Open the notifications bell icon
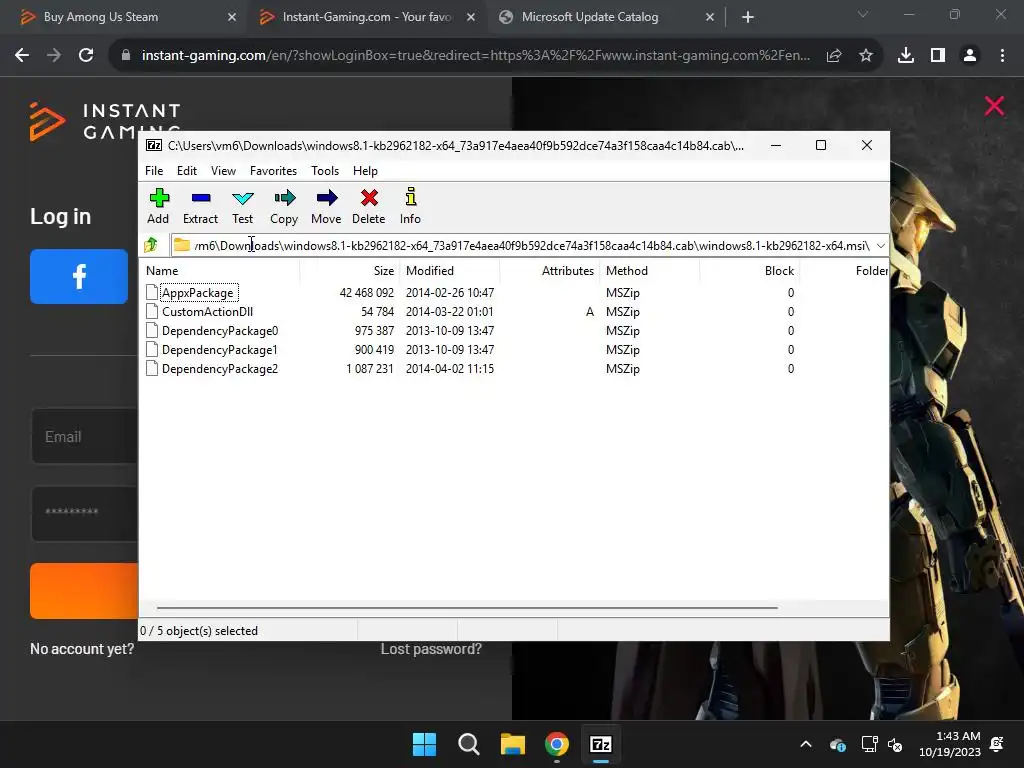 [997, 744]
